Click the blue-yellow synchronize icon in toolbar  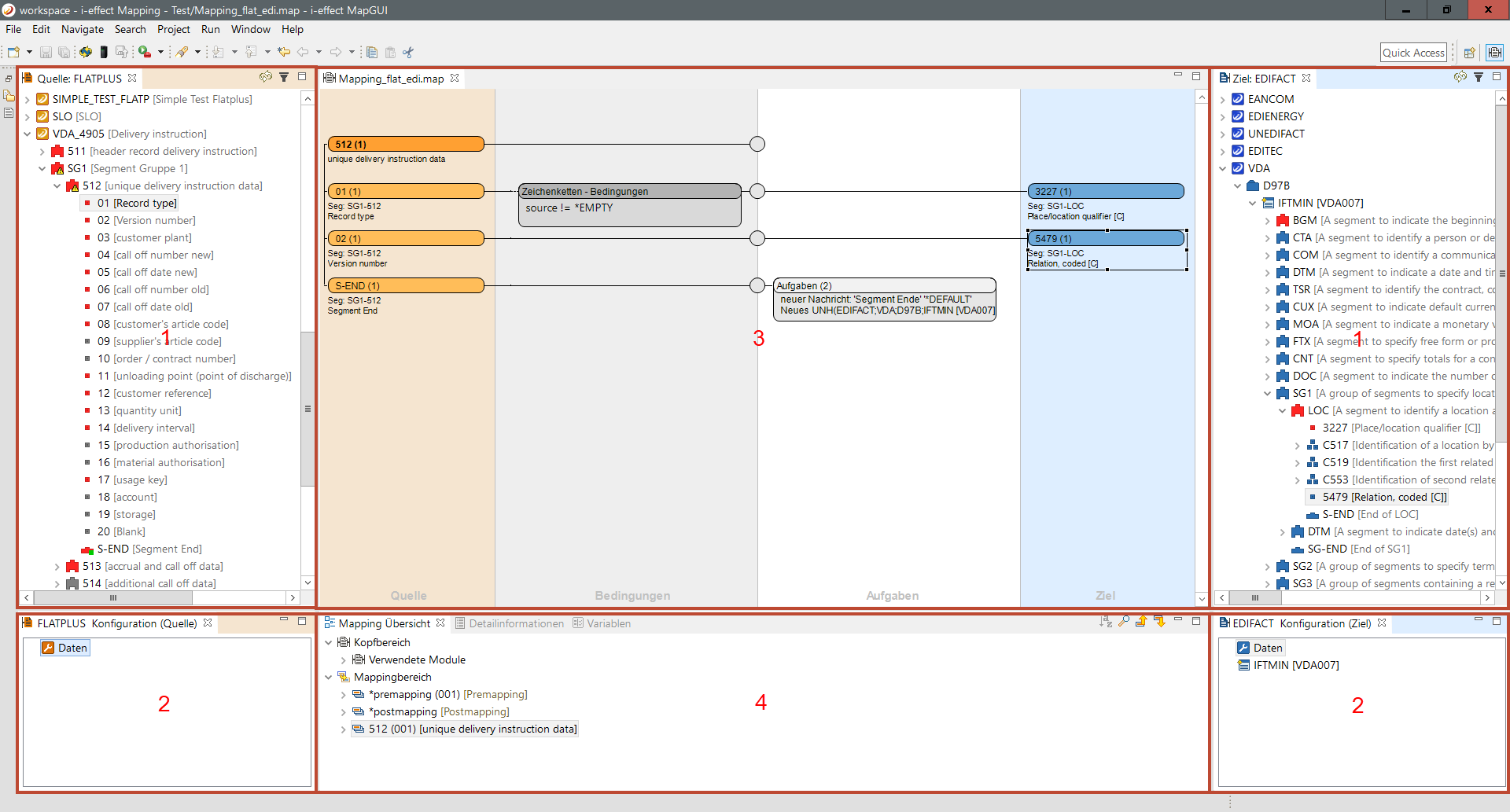coord(85,52)
